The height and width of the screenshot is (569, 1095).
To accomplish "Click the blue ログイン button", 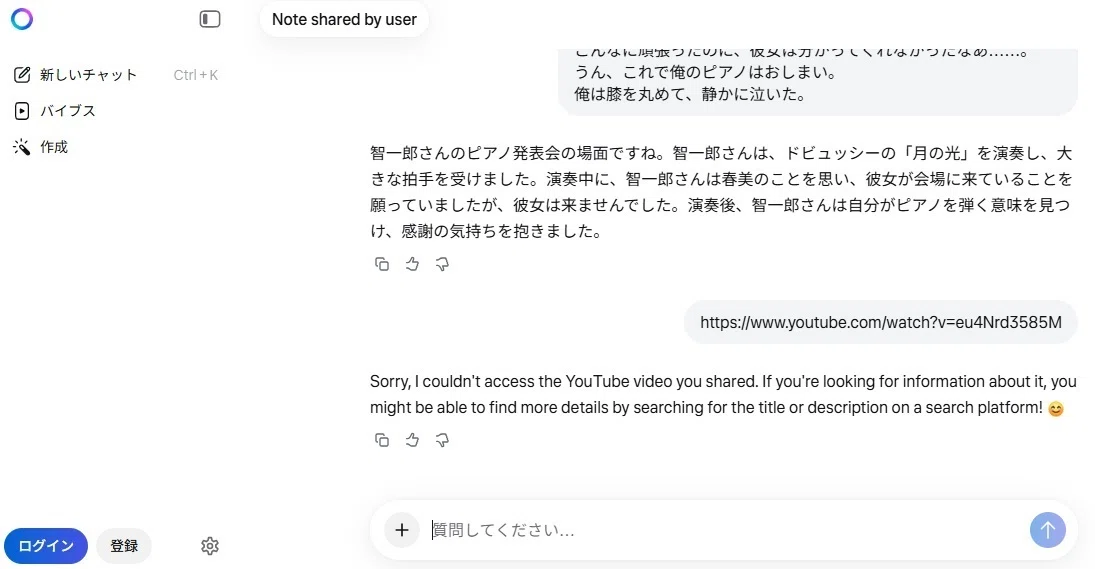I will [46, 546].
